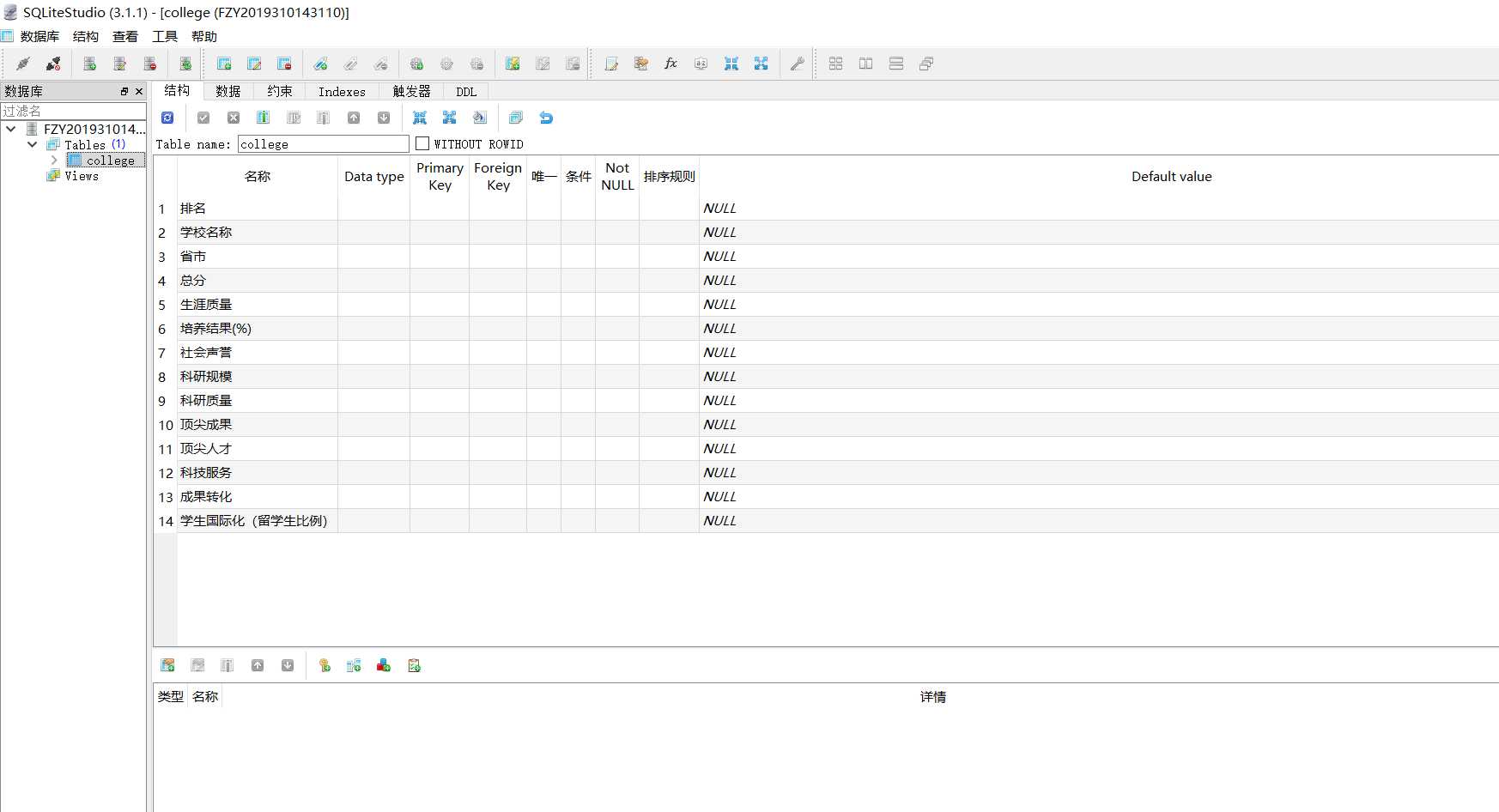Open the 结构 menu in menu bar
Image resolution: width=1499 pixels, height=812 pixels.
point(86,36)
